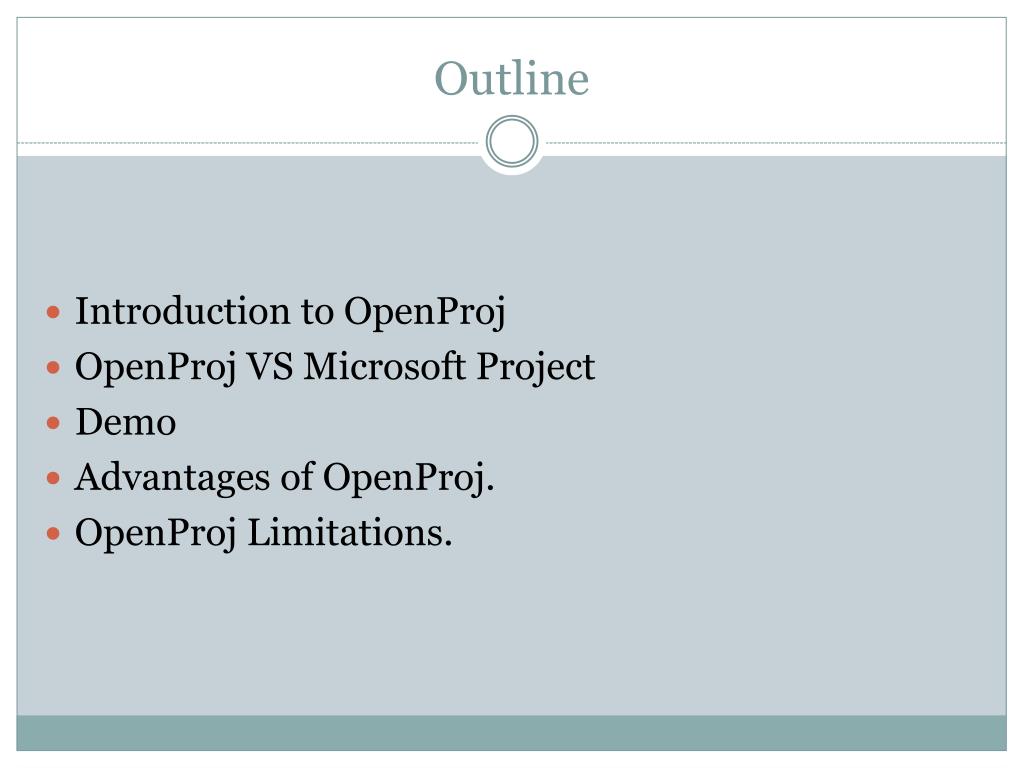Click the circle ornament below the title
This screenshot has height=768, width=1024.
point(512,142)
